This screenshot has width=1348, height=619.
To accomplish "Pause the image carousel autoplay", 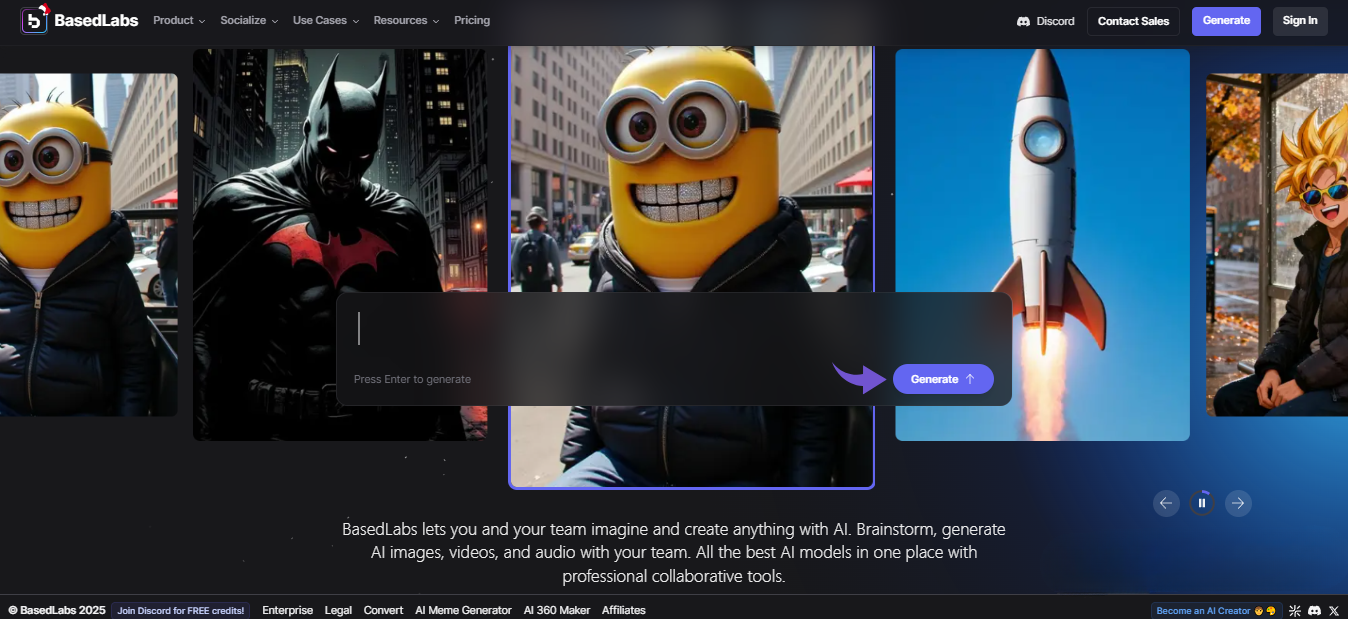I will [x=1202, y=503].
